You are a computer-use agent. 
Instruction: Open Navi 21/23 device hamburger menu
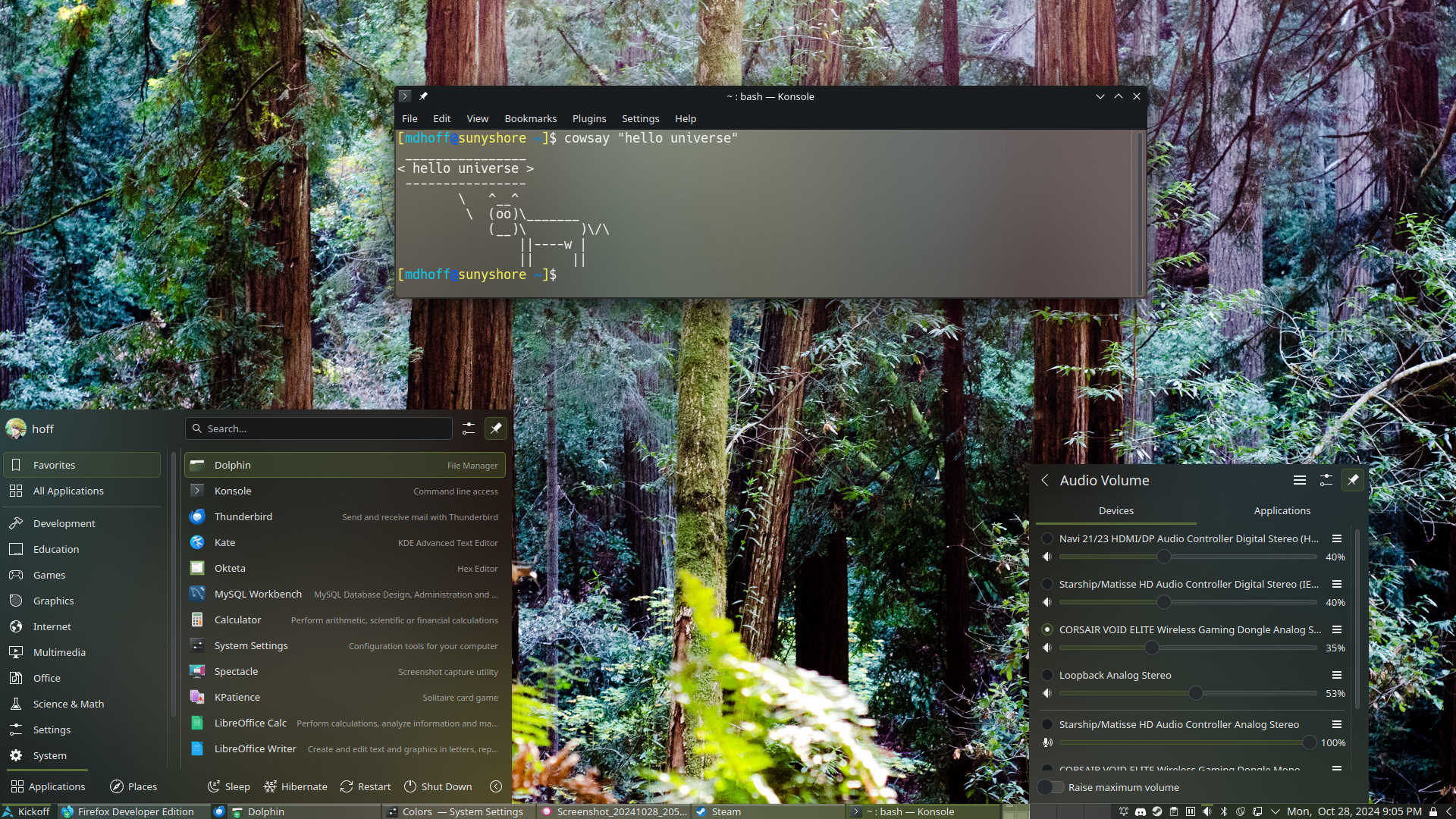(1337, 538)
